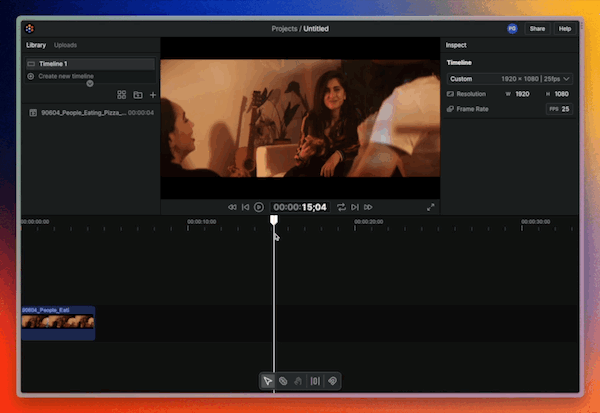Jump to the previous frame
Viewport: 600px width, 413px height.
(x=246, y=207)
